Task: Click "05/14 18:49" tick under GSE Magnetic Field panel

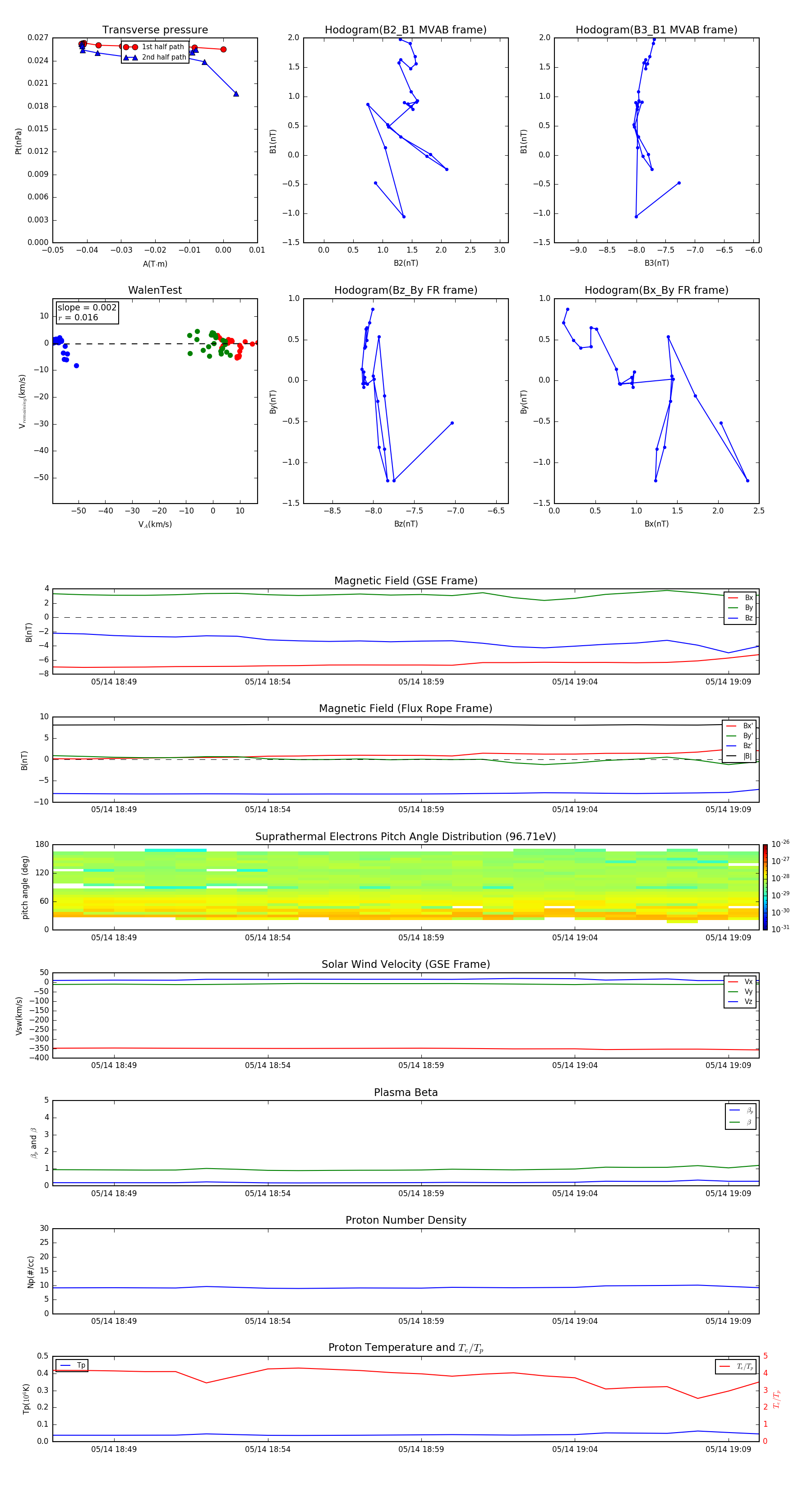Action: pyautogui.click(x=114, y=682)
